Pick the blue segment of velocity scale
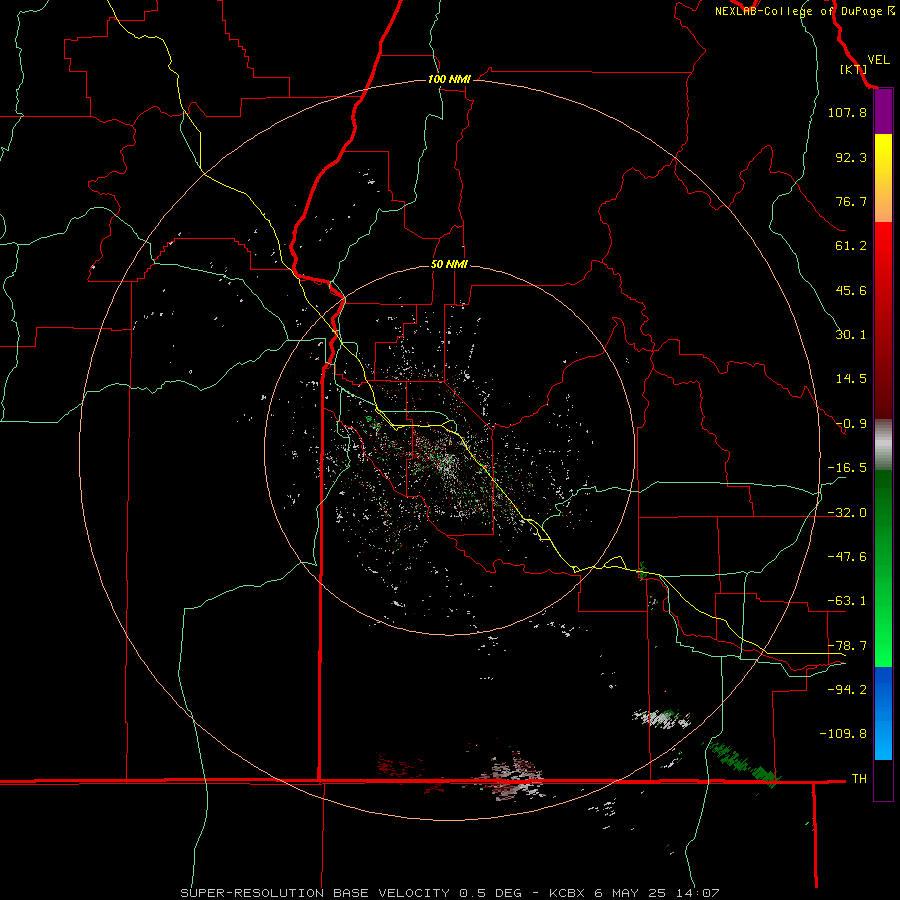This screenshot has height=900, width=900. [x=883, y=713]
